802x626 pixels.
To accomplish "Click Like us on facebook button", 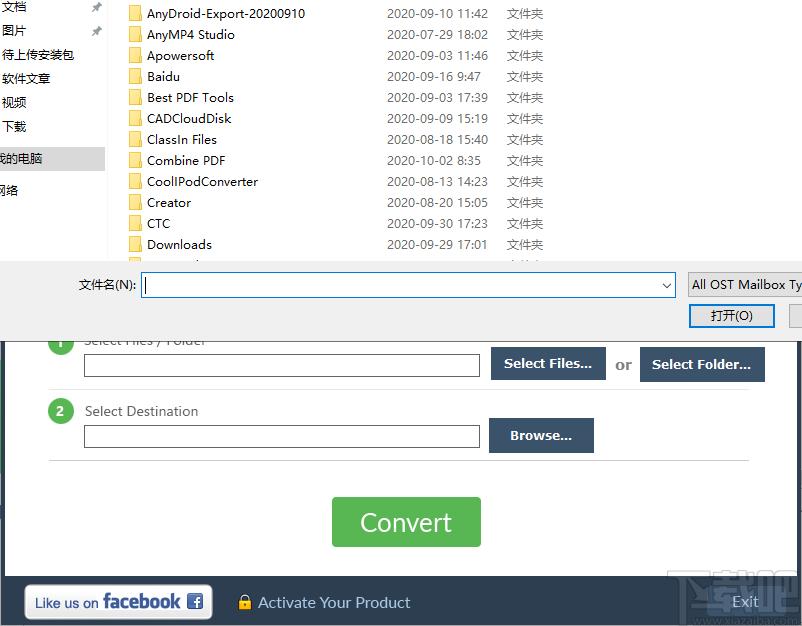I will point(118,602).
